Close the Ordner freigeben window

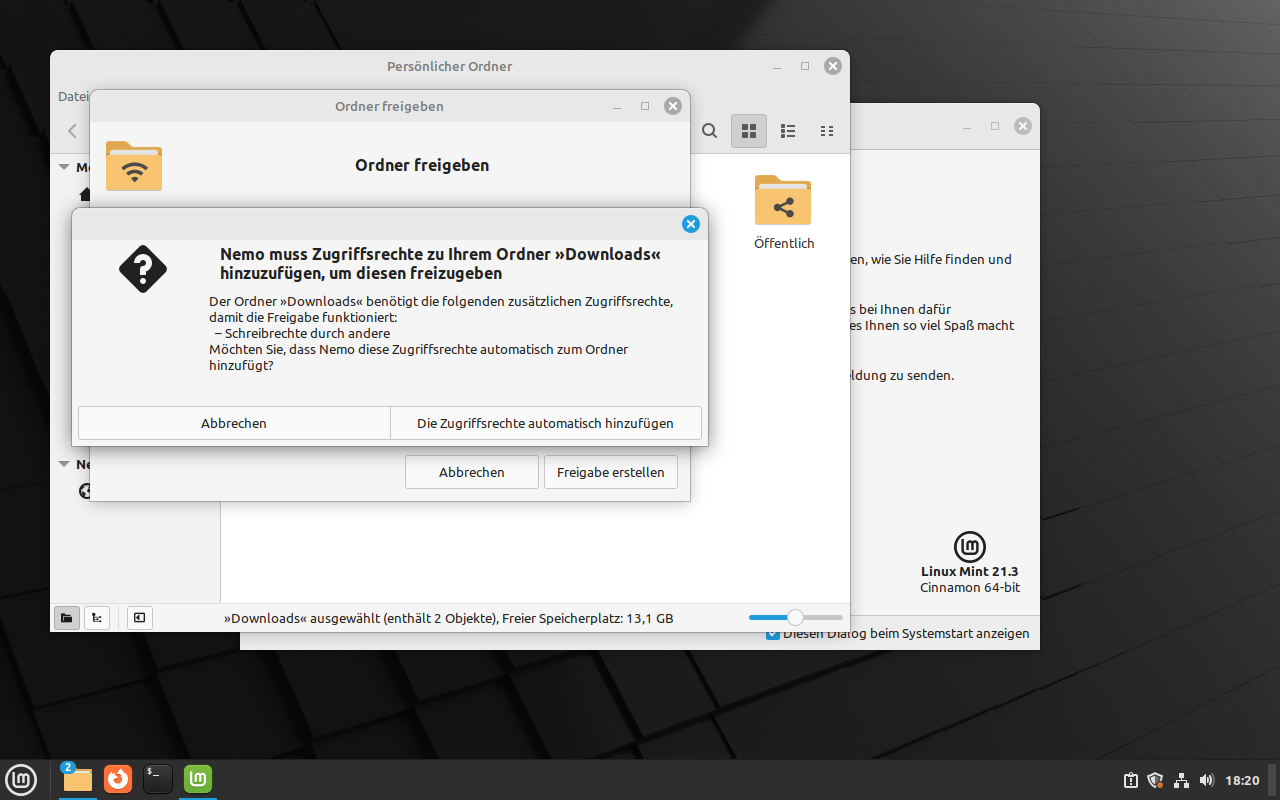coord(673,106)
